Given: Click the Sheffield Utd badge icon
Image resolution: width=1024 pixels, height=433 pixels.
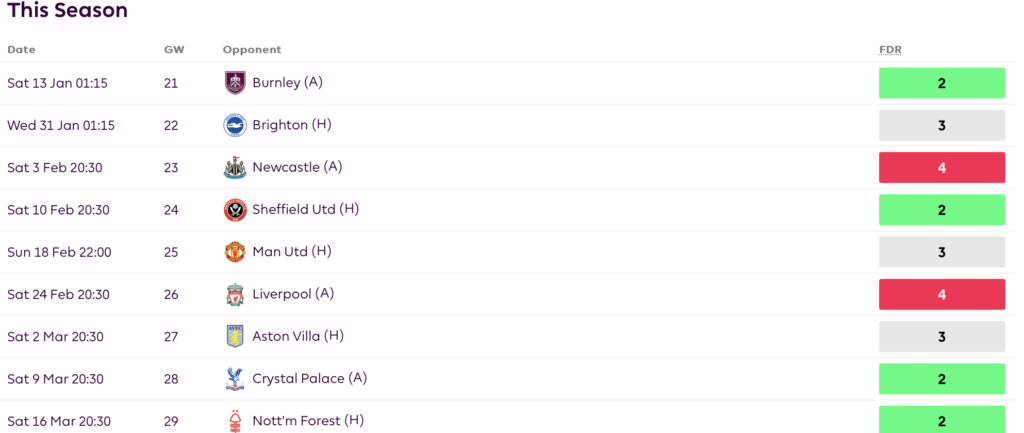Looking at the screenshot, I should coord(235,210).
